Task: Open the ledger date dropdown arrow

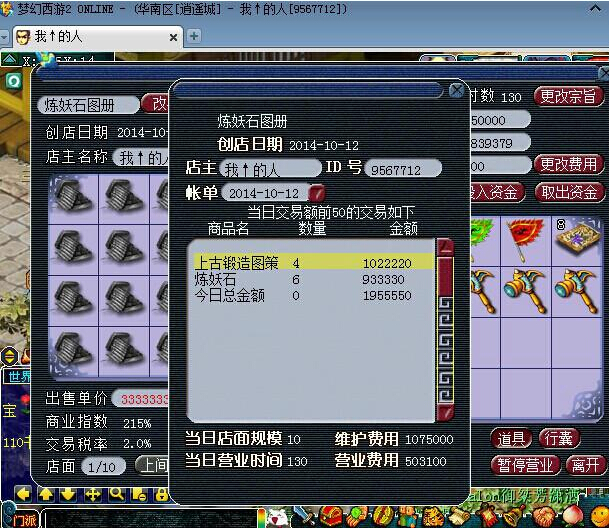Action: pos(316,192)
